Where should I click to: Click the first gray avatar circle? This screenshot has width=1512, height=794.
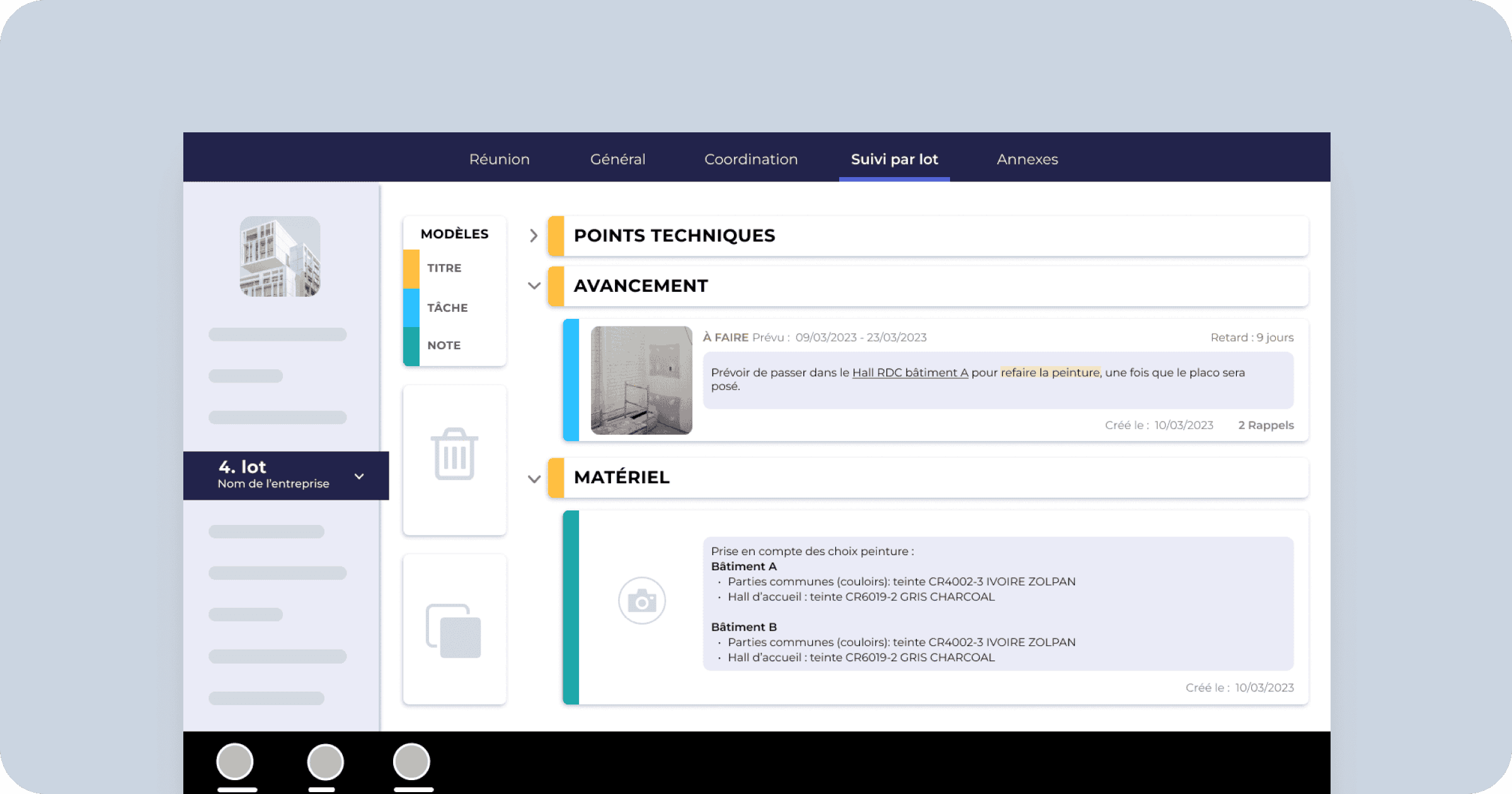235,761
